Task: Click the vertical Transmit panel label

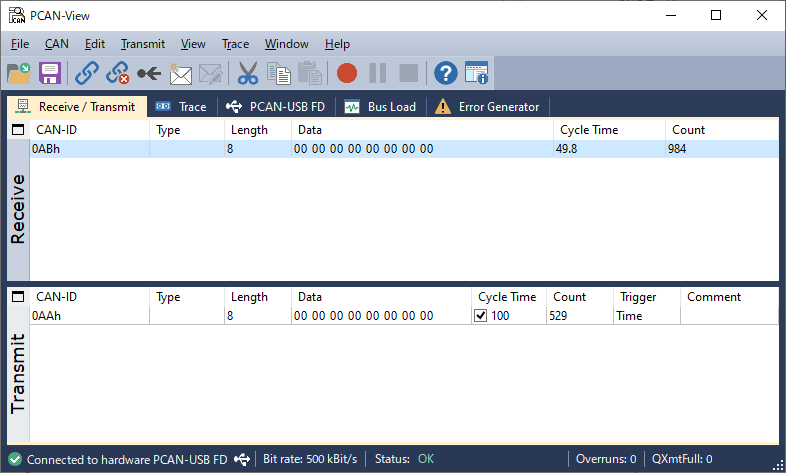Action: pyautogui.click(x=18, y=374)
